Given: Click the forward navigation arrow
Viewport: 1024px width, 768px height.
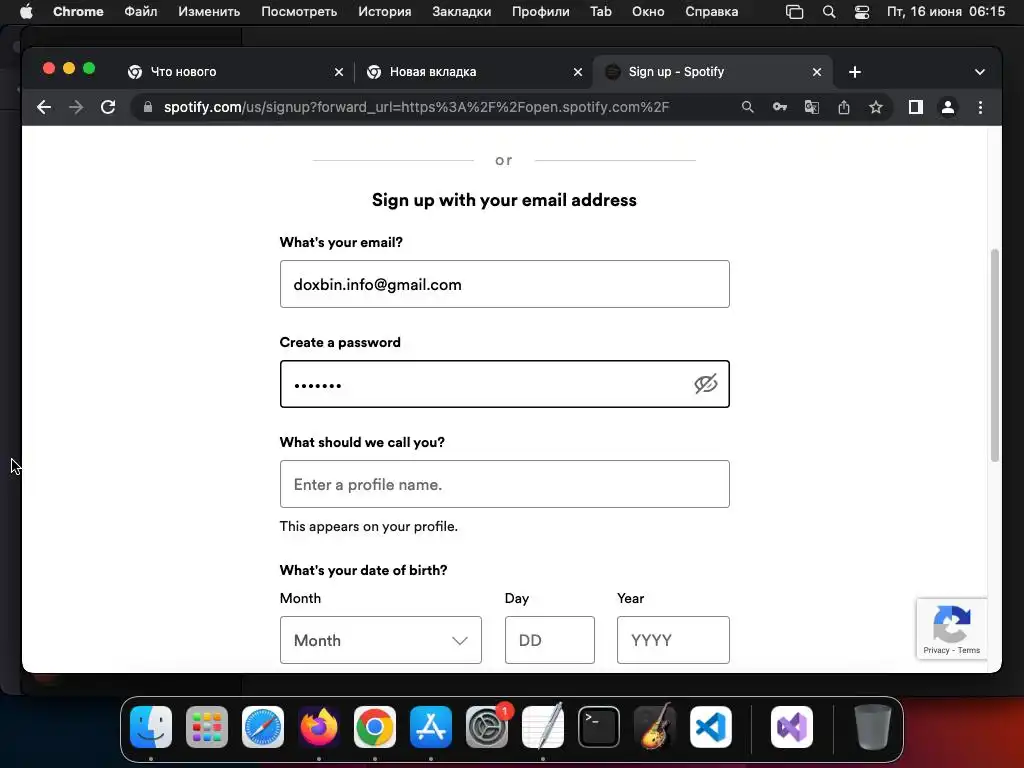Looking at the screenshot, I should pyautogui.click(x=76, y=107).
